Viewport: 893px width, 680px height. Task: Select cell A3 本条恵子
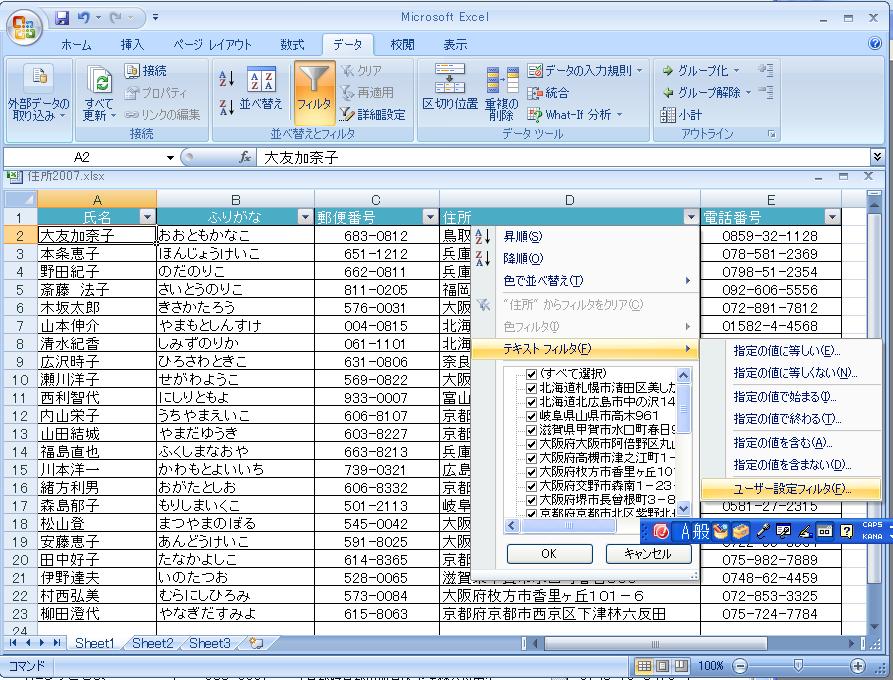point(97,253)
